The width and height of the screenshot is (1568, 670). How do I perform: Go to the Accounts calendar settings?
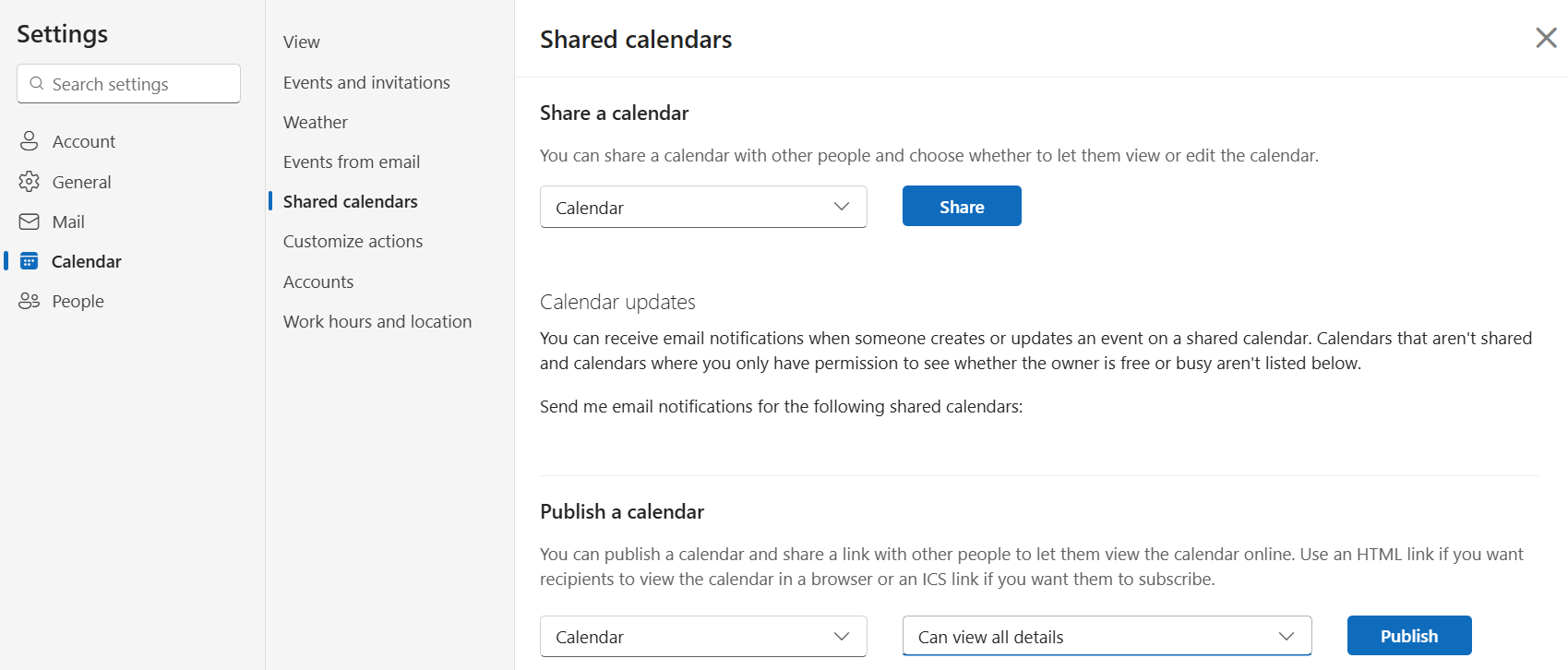tap(318, 281)
